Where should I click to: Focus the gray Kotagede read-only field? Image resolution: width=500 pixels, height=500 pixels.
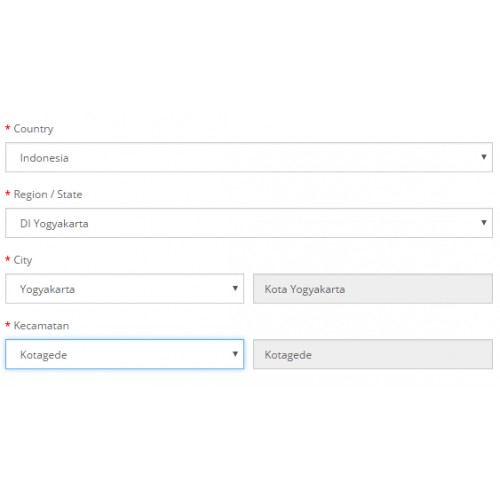tap(373, 354)
